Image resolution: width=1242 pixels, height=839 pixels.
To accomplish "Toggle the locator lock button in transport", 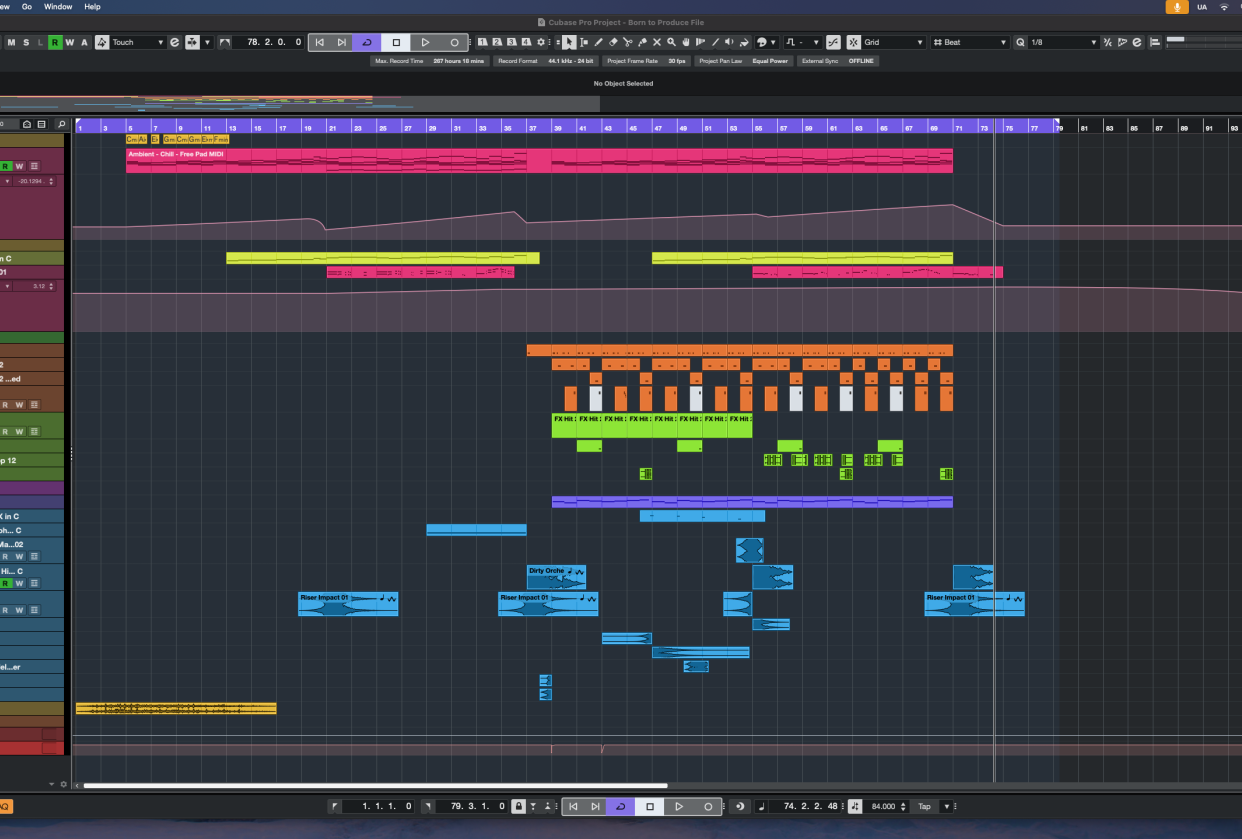I will (518, 806).
